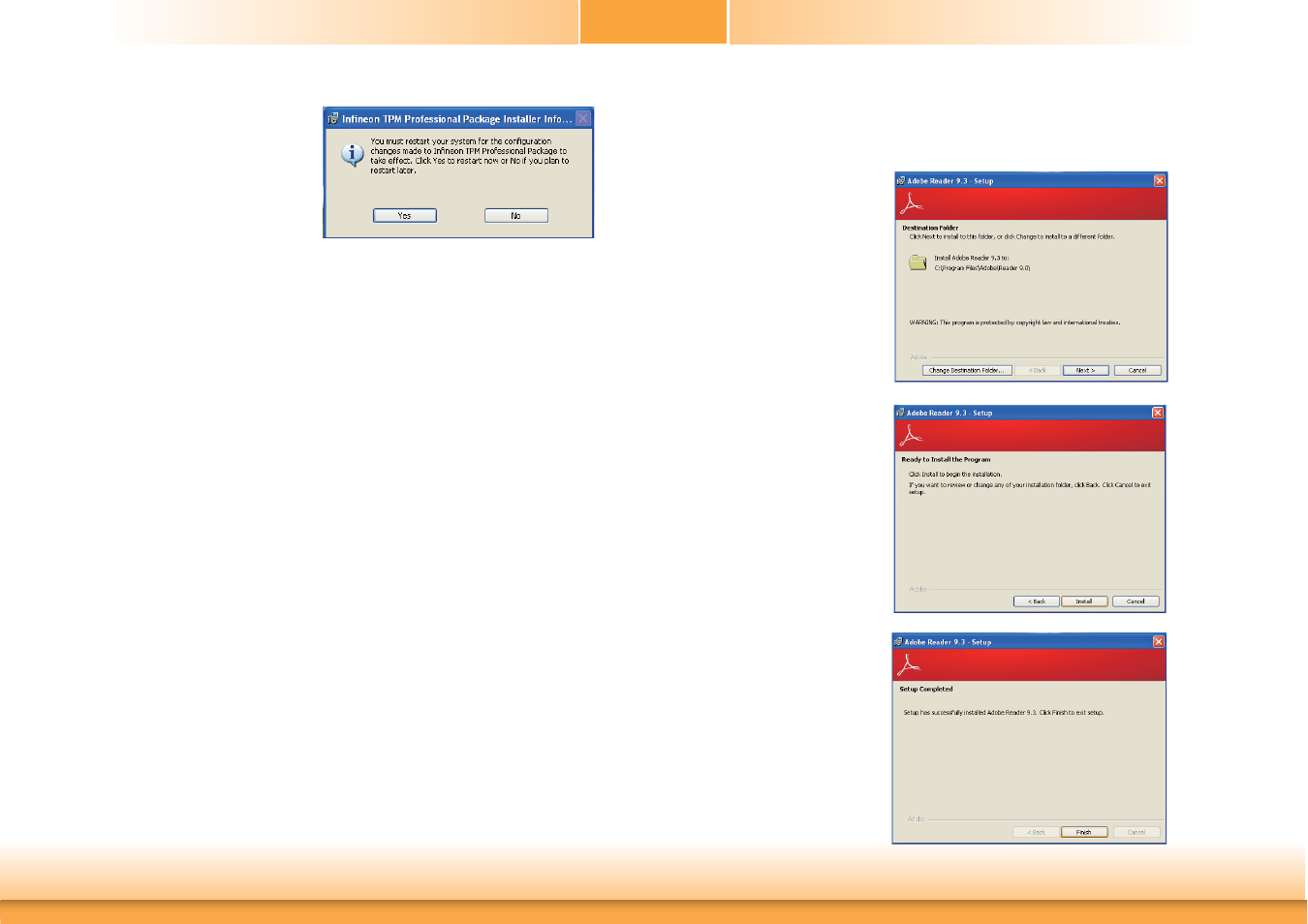Click Back in Ready to Install window

pyautogui.click(x=1037, y=601)
